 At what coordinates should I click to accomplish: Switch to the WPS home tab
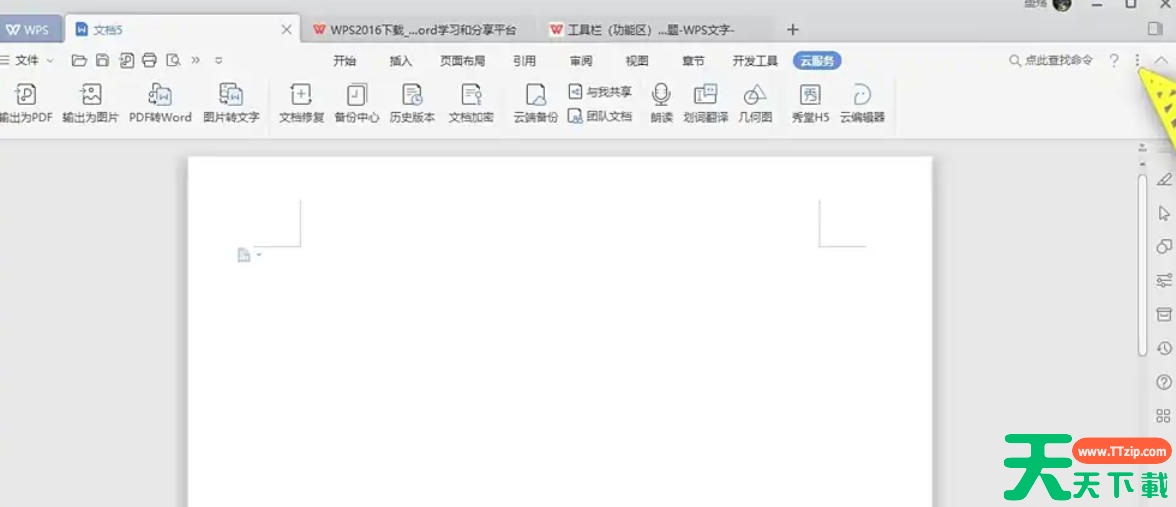(28, 30)
